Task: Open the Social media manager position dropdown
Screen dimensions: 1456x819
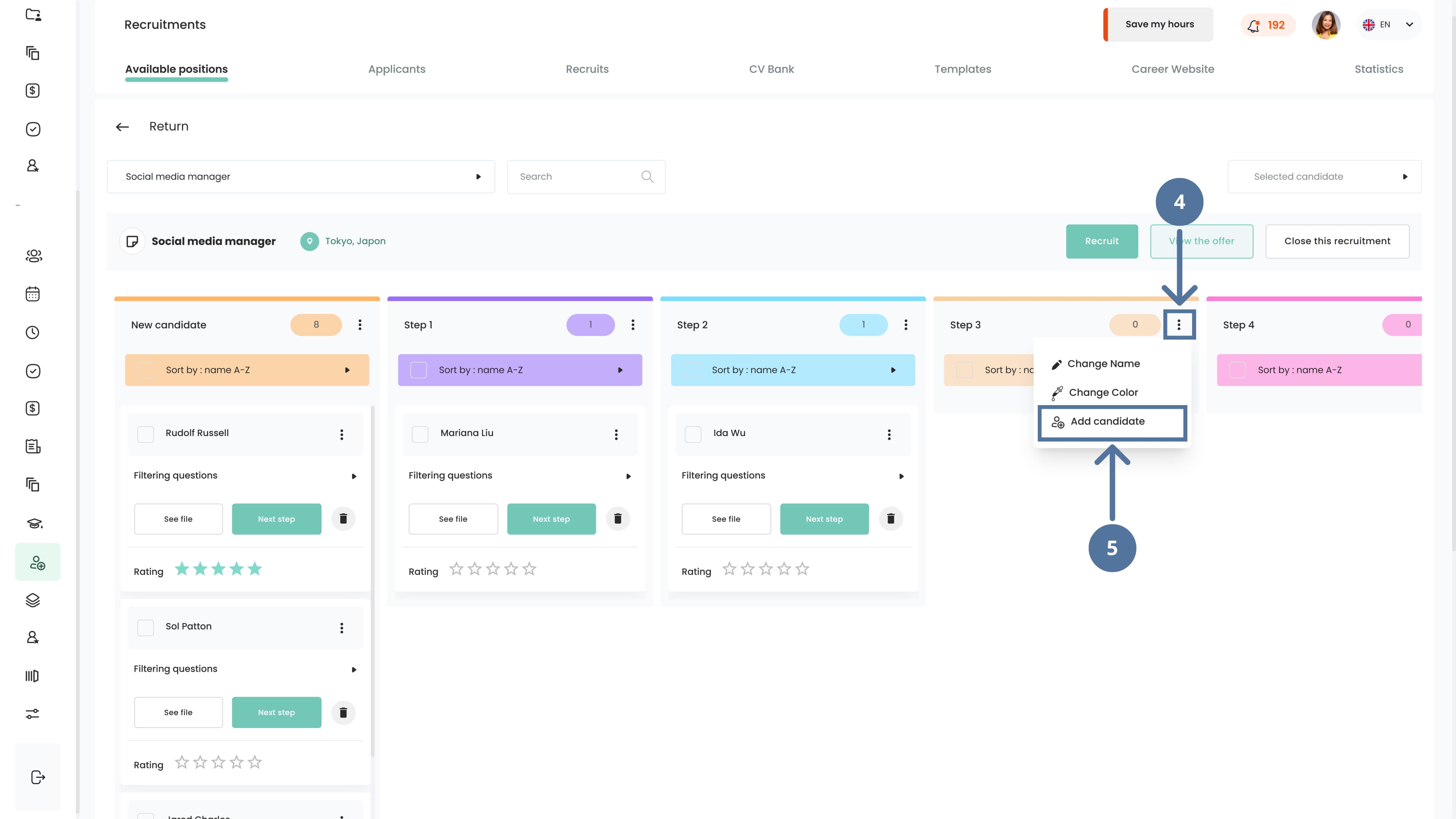Action: click(301, 177)
